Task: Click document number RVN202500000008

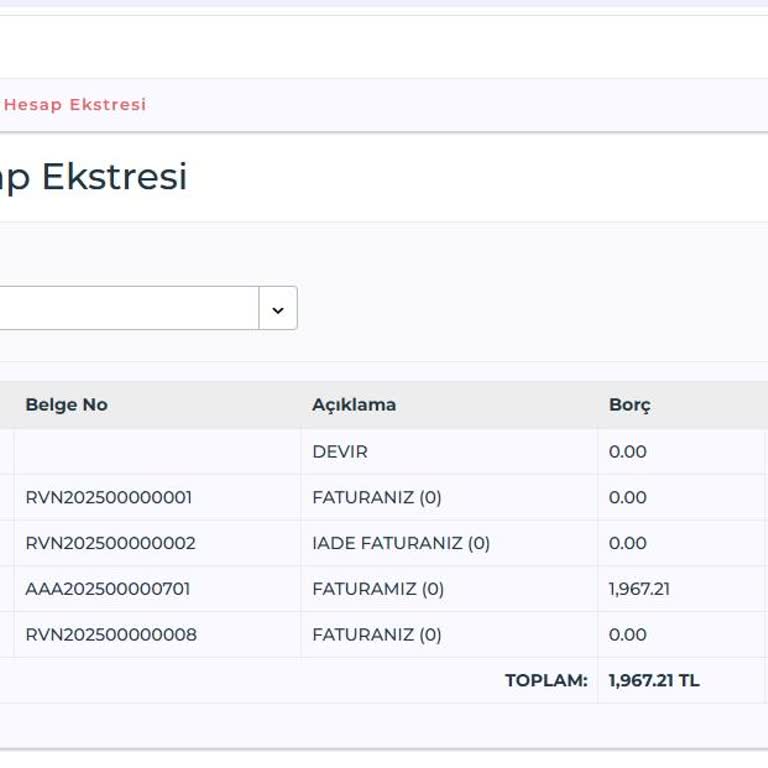Action: point(111,635)
